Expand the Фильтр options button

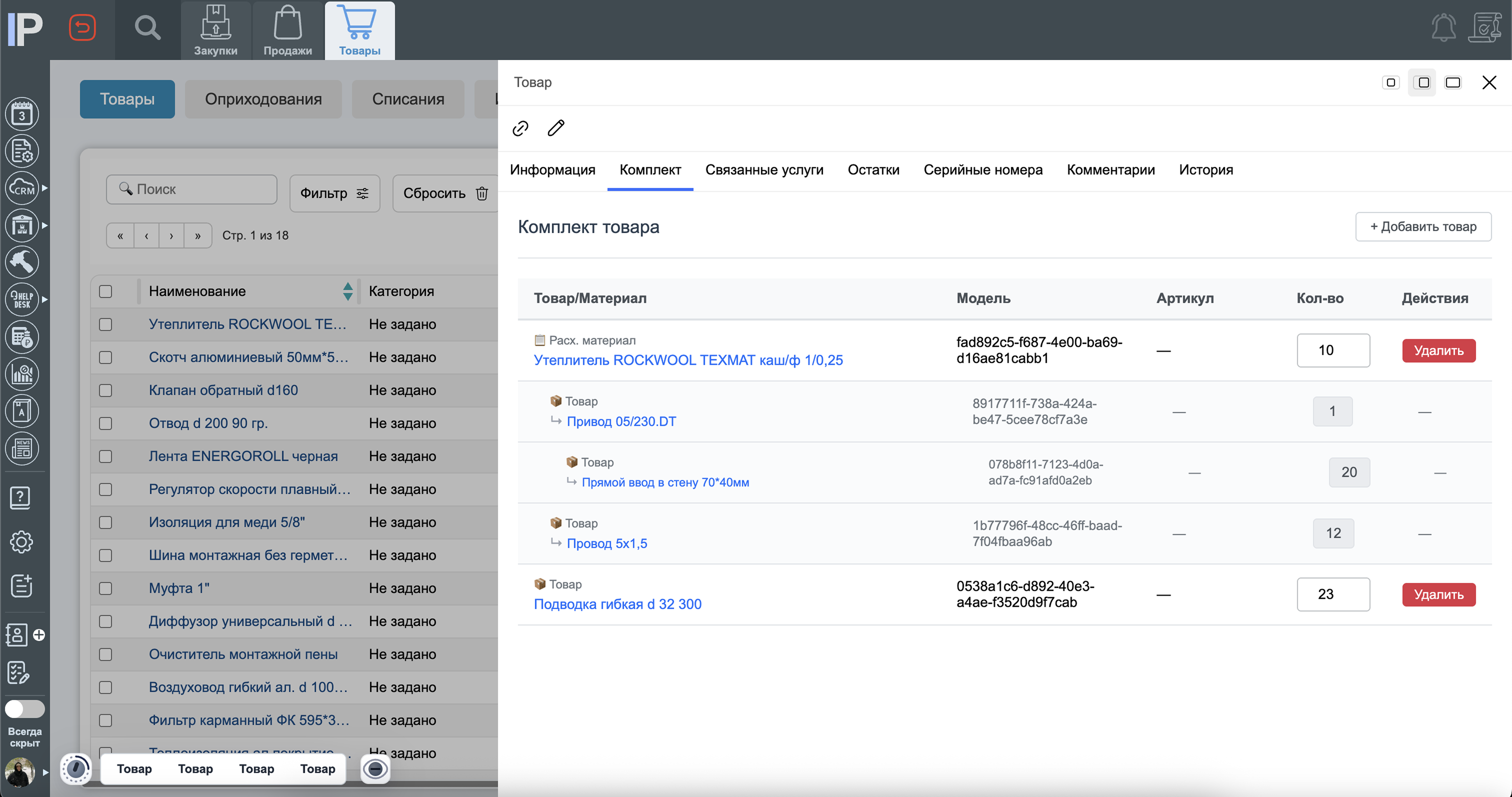coord(334,193)
